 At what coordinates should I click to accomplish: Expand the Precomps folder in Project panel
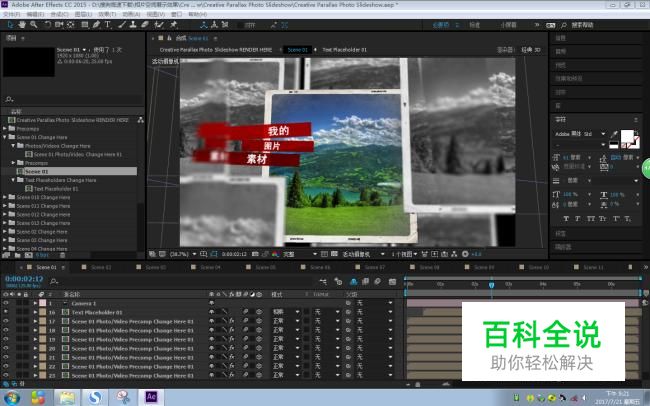pos(5,129)
